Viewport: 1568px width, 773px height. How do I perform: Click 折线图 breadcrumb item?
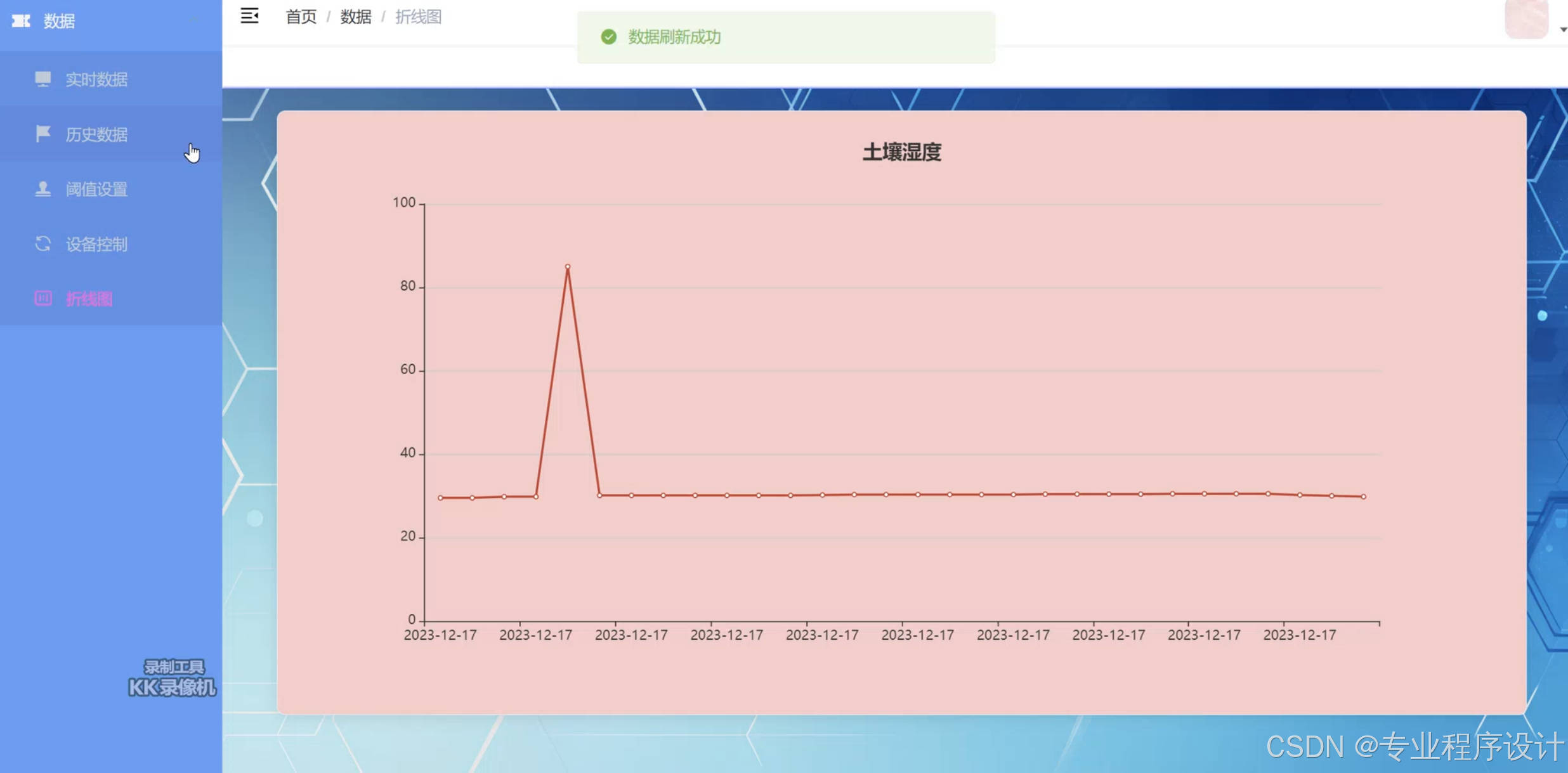[418, 16]
